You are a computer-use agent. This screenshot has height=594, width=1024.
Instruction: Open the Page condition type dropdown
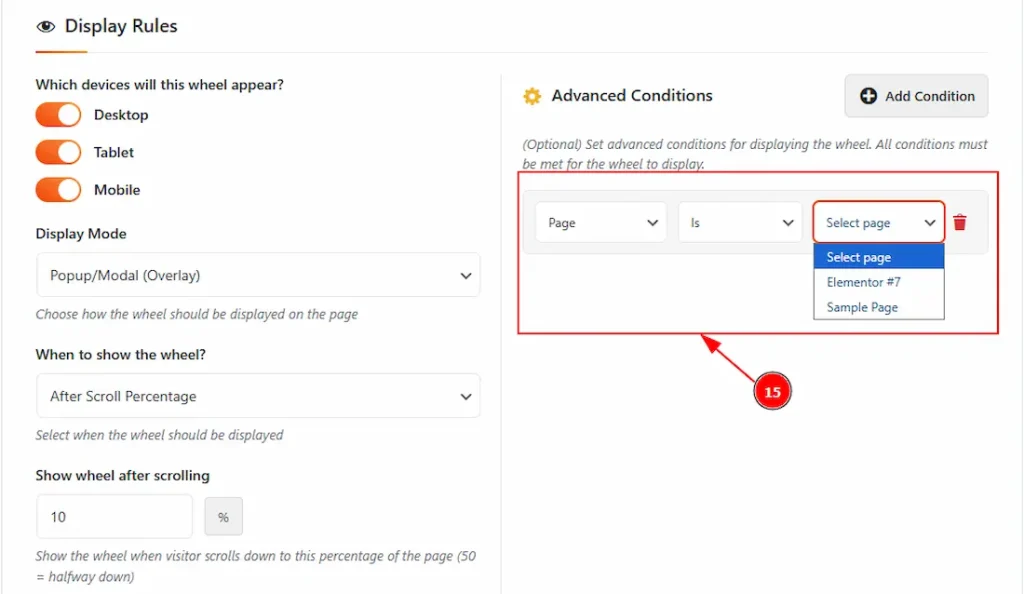(601, 222)
